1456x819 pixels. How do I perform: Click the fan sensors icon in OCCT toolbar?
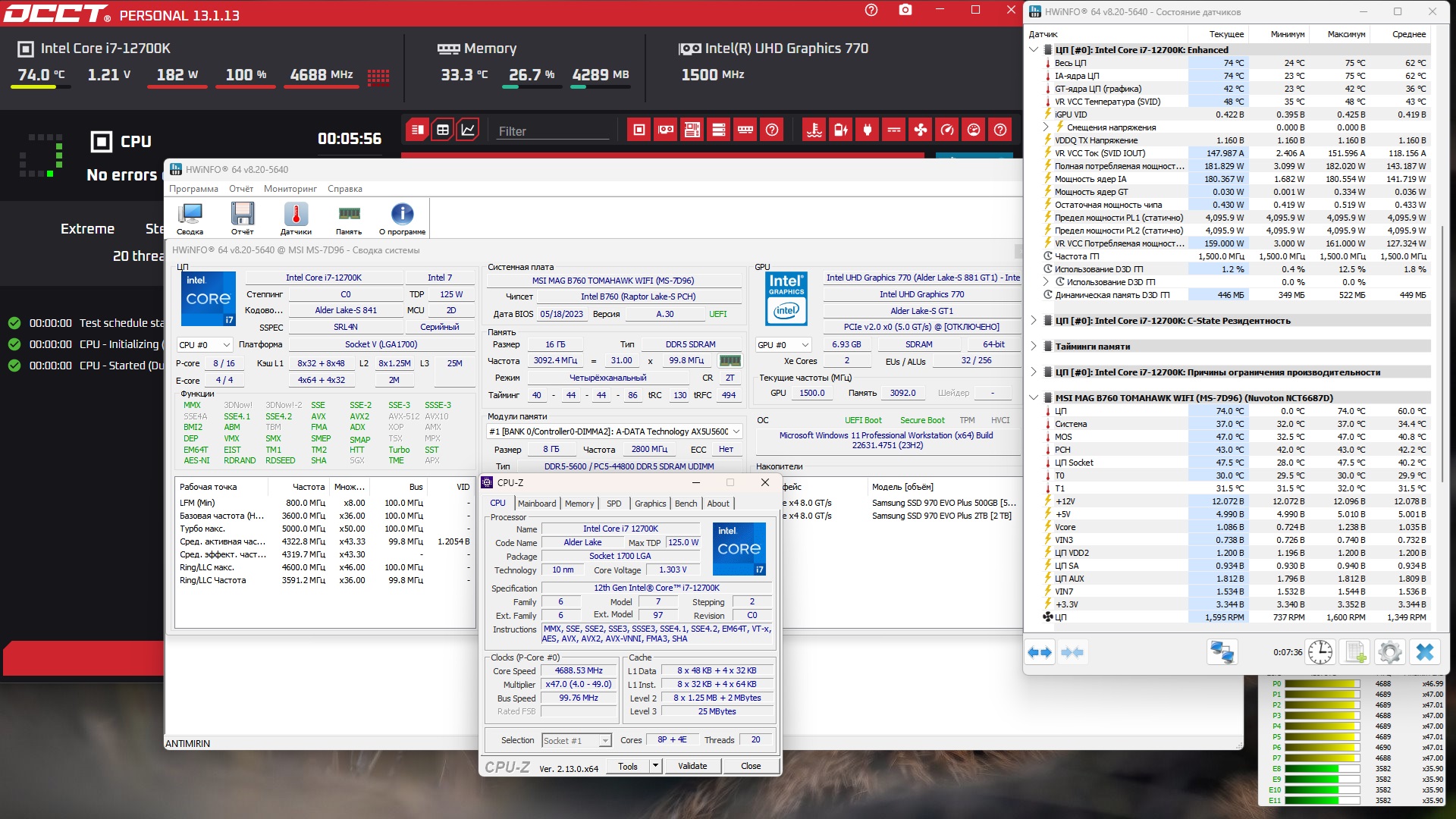(921, 130)
